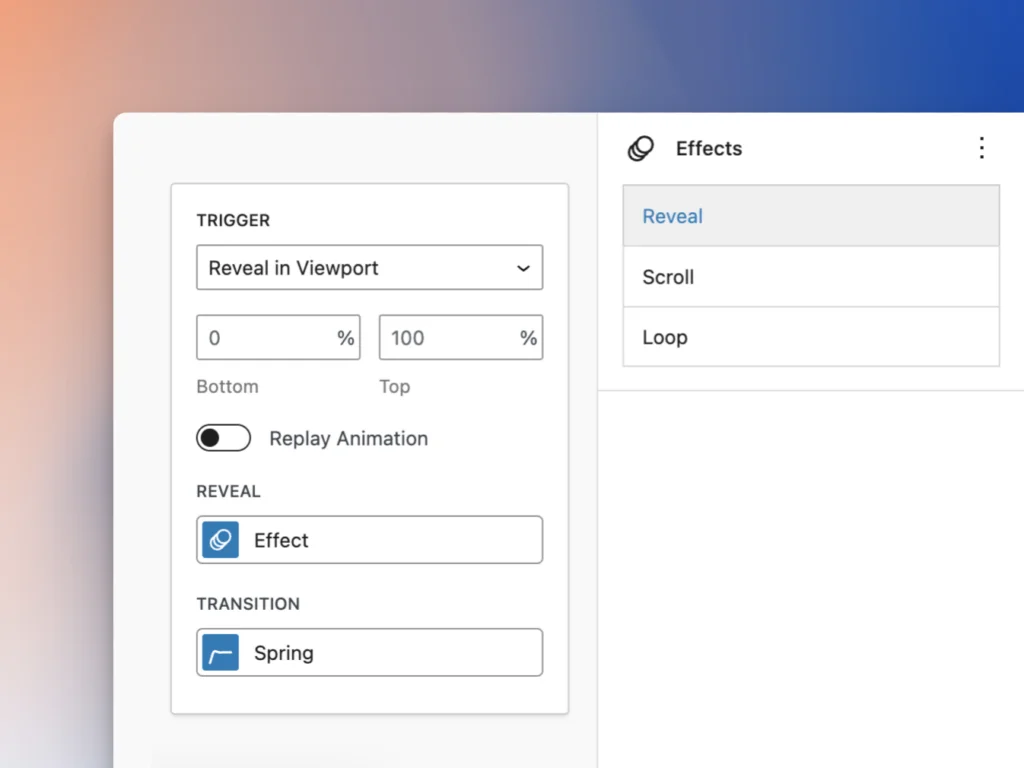Screen dimensions: 1024x768
Task: Click the chevron arrow on Trigger dropdown
Action: pyautogui.click(x=522, y=268)
